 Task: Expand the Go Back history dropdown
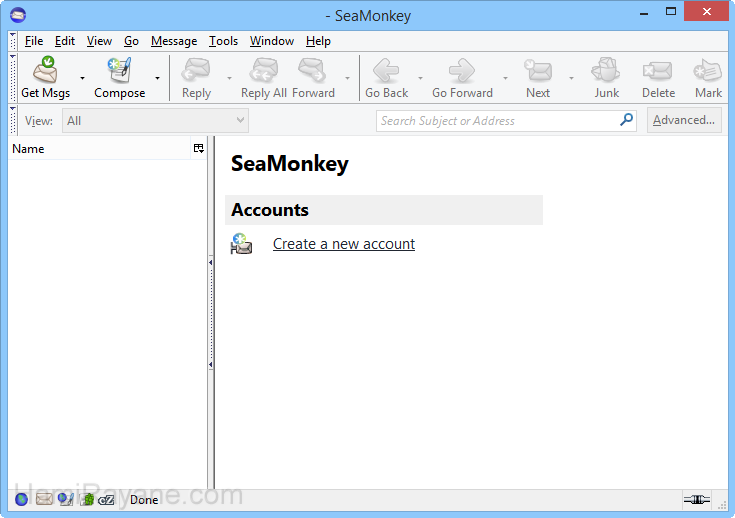(420, 78)
